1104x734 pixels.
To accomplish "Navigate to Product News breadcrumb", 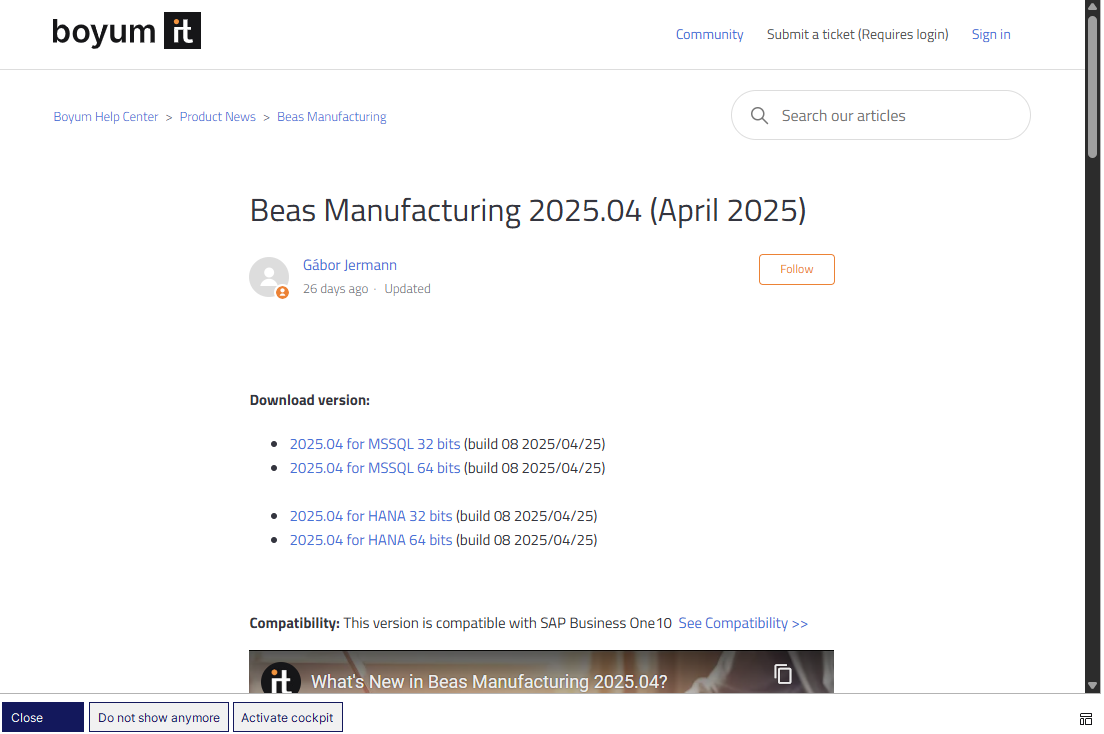I will tap(218, 117).
